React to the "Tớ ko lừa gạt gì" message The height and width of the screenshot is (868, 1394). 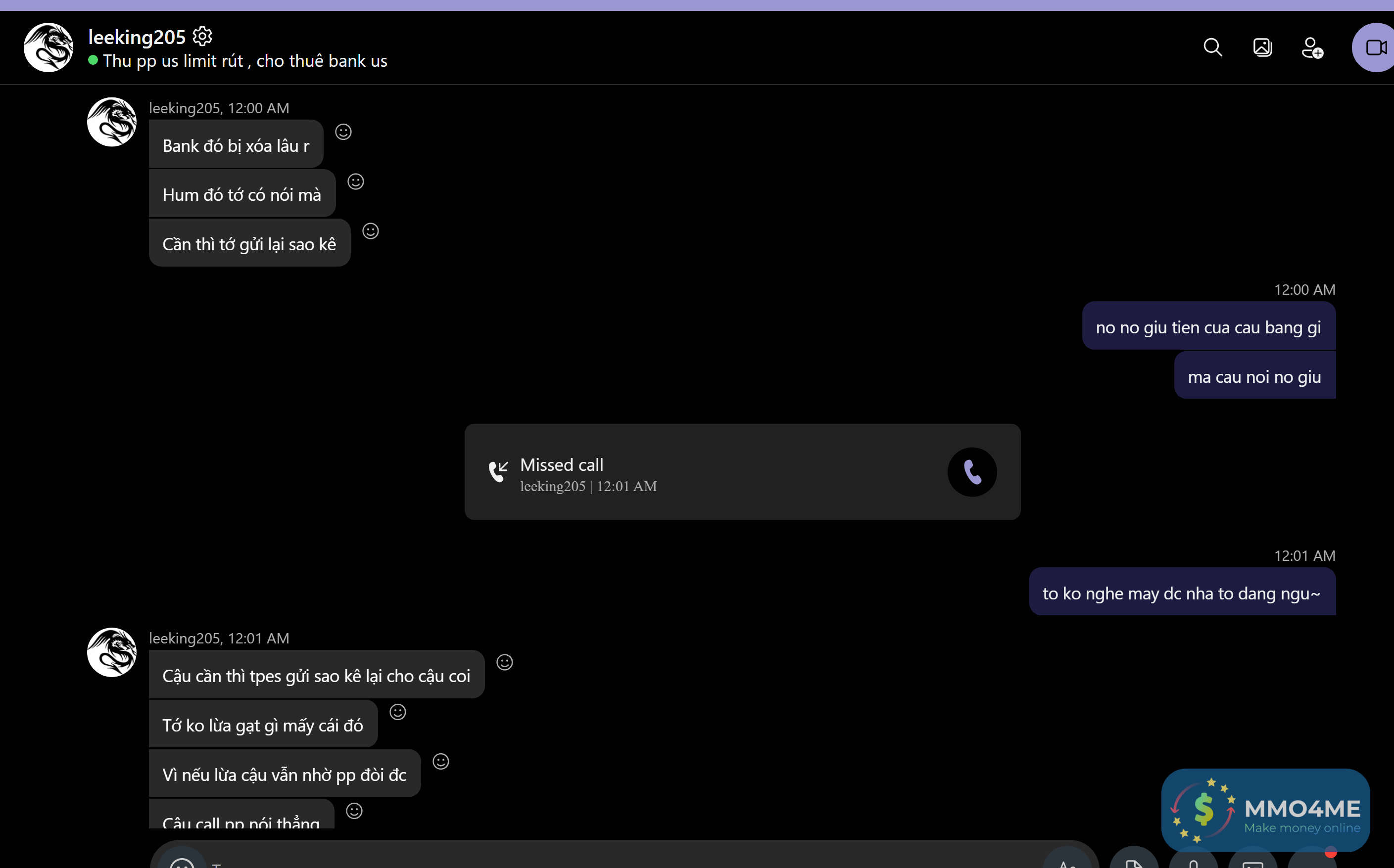(x=397, y=712)
